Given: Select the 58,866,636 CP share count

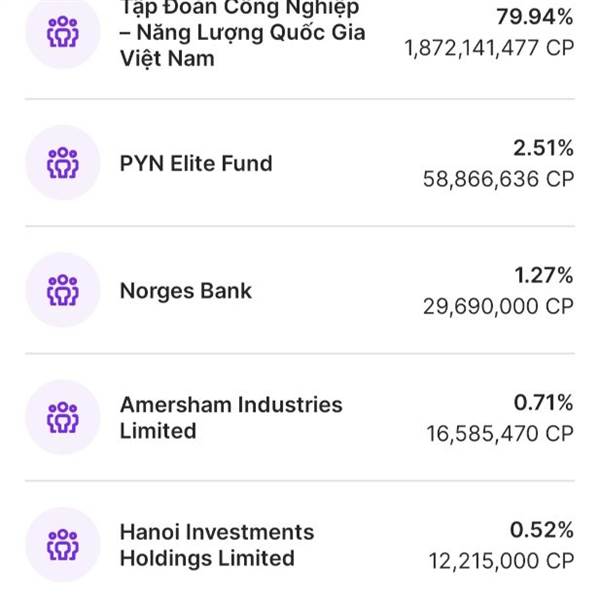Looking at the screenshot, I should click(x=498, y=179).
